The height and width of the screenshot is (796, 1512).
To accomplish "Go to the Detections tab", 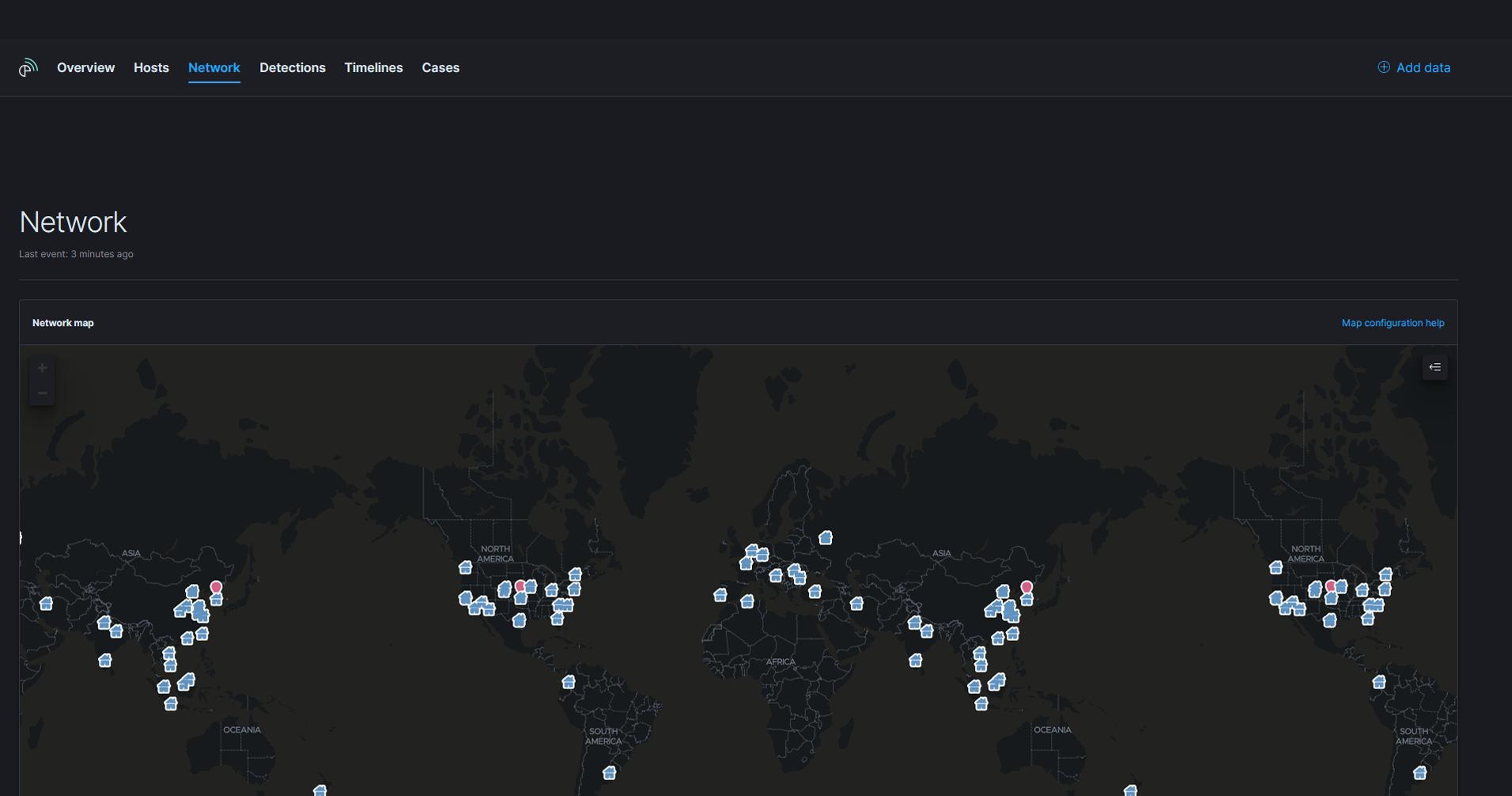I will coord(292,68).
